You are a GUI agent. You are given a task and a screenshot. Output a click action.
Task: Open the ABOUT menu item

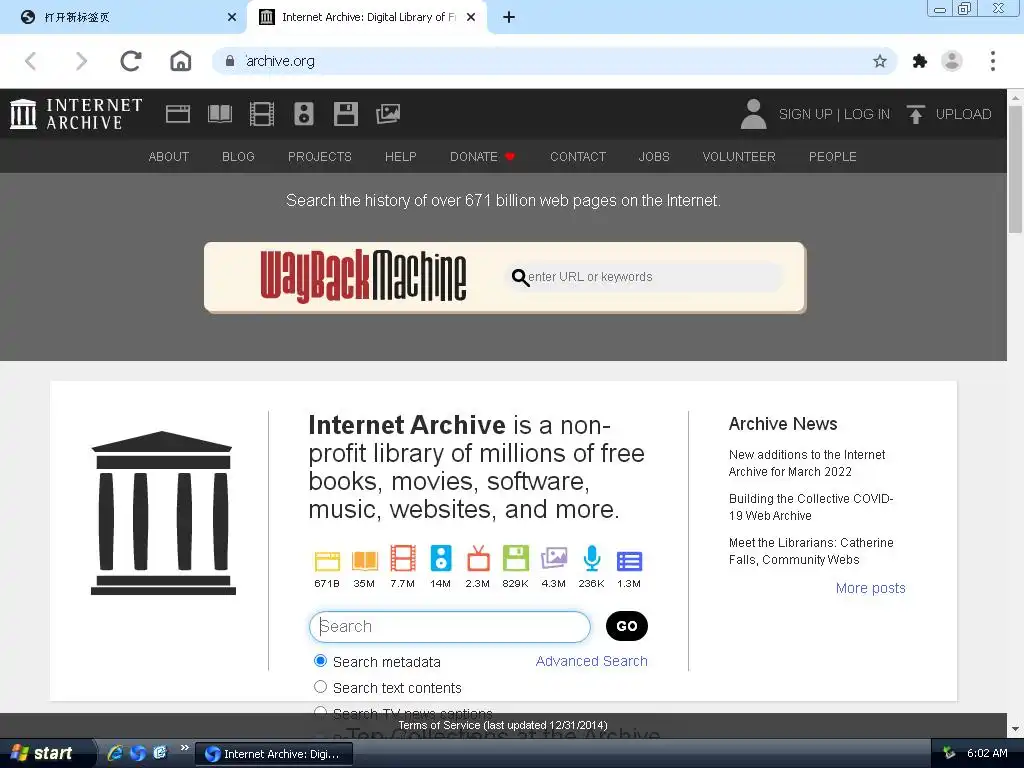click(x=168, y=157)
